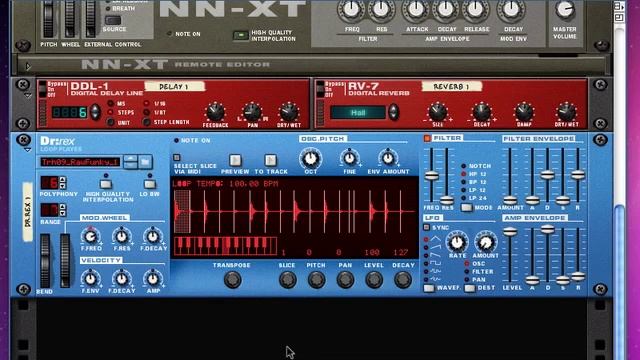Click the Dr.REX loop name display
This screenshot has width=640, height=360.
(x=80, y=162)
